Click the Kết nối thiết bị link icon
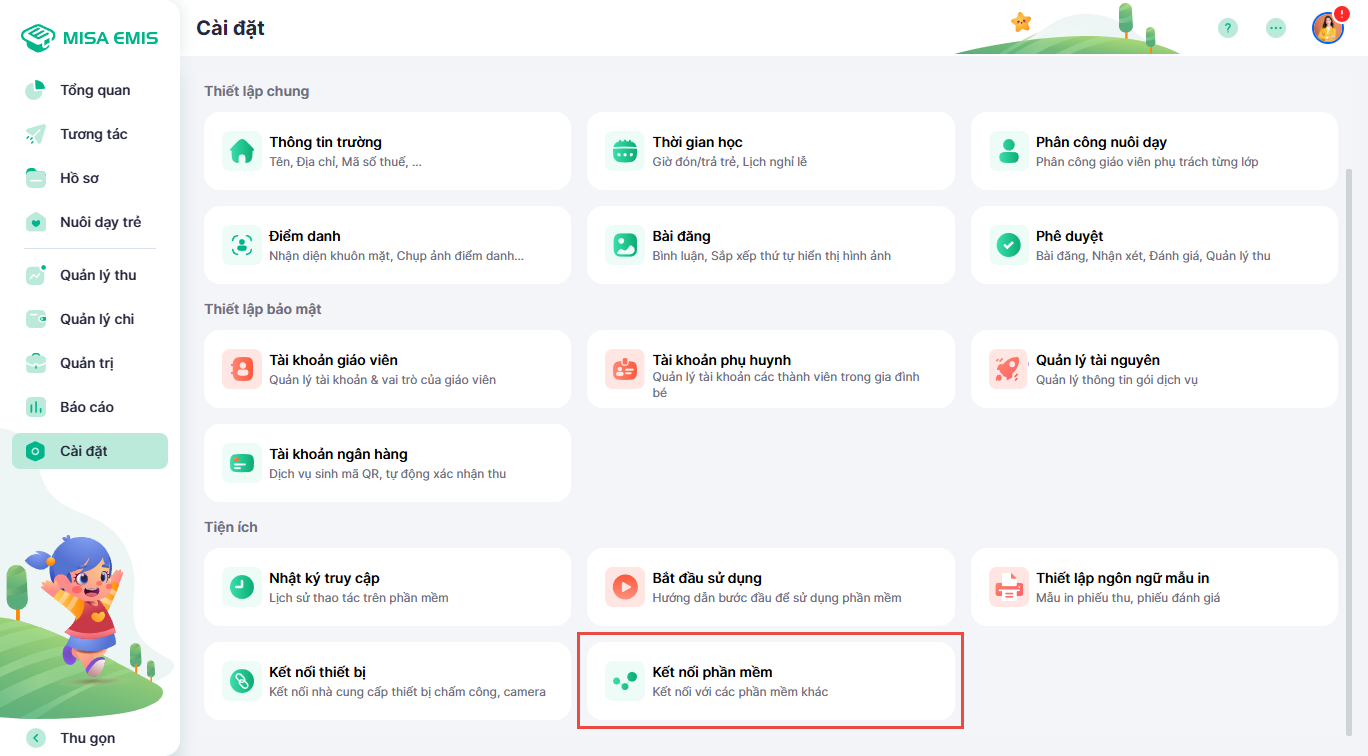1368x756 pixels. click(242, 681)
